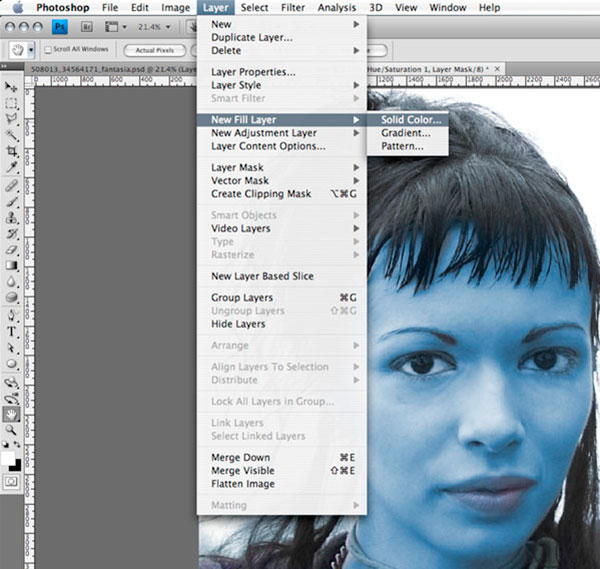Click the white foreground color swatch
The image size is (600, 569).
pyautogui.click(x=9, y=457)
